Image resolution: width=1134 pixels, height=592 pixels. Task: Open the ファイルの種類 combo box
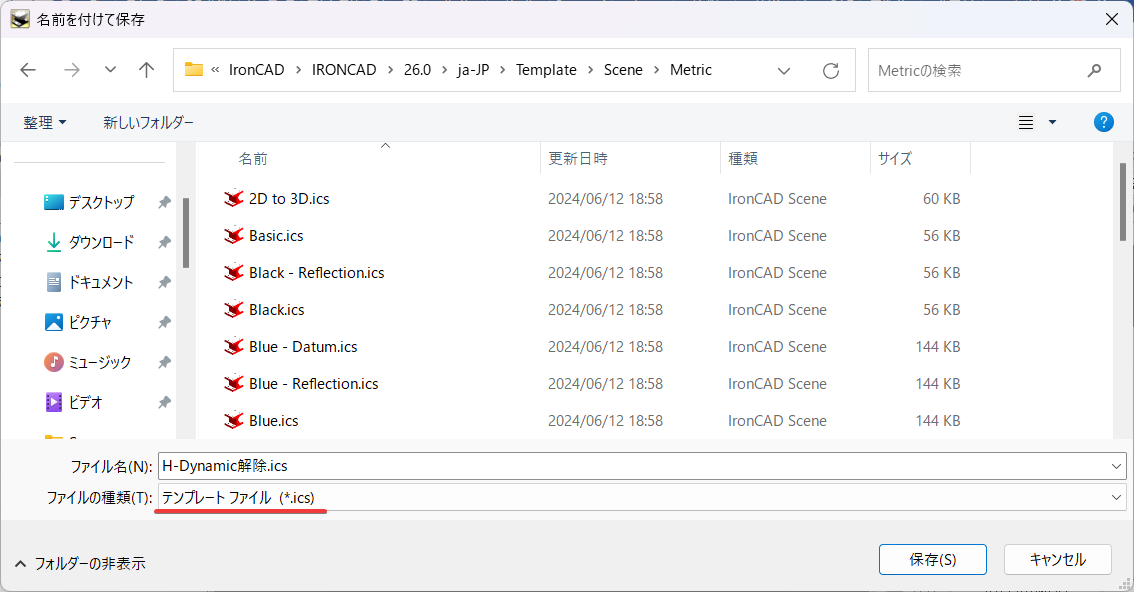point(641,497)
